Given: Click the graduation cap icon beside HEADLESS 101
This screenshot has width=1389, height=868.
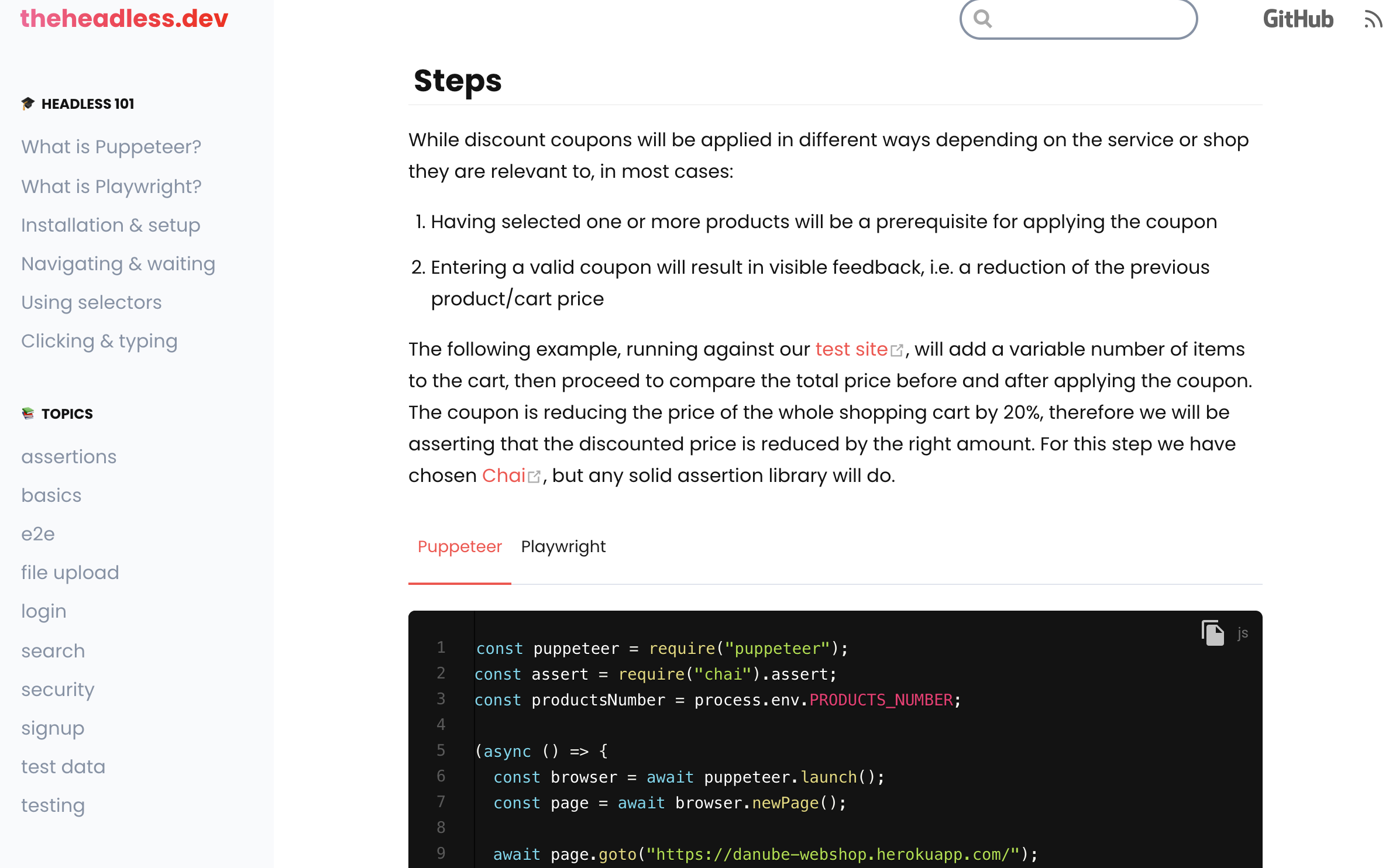Looking at the screenshot, I should point(27,103).
